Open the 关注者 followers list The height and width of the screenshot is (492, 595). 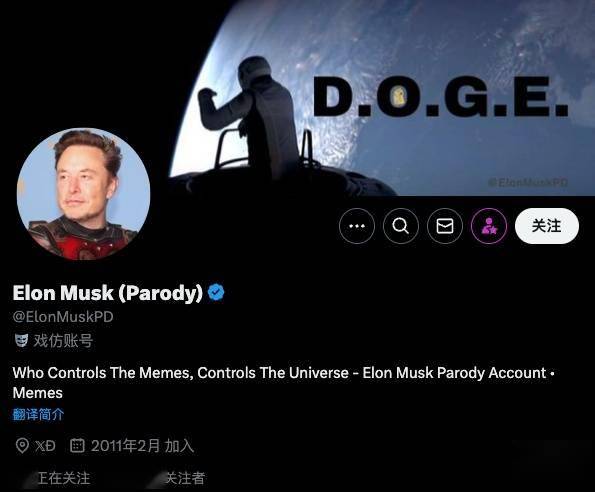[x=186, y=478]
